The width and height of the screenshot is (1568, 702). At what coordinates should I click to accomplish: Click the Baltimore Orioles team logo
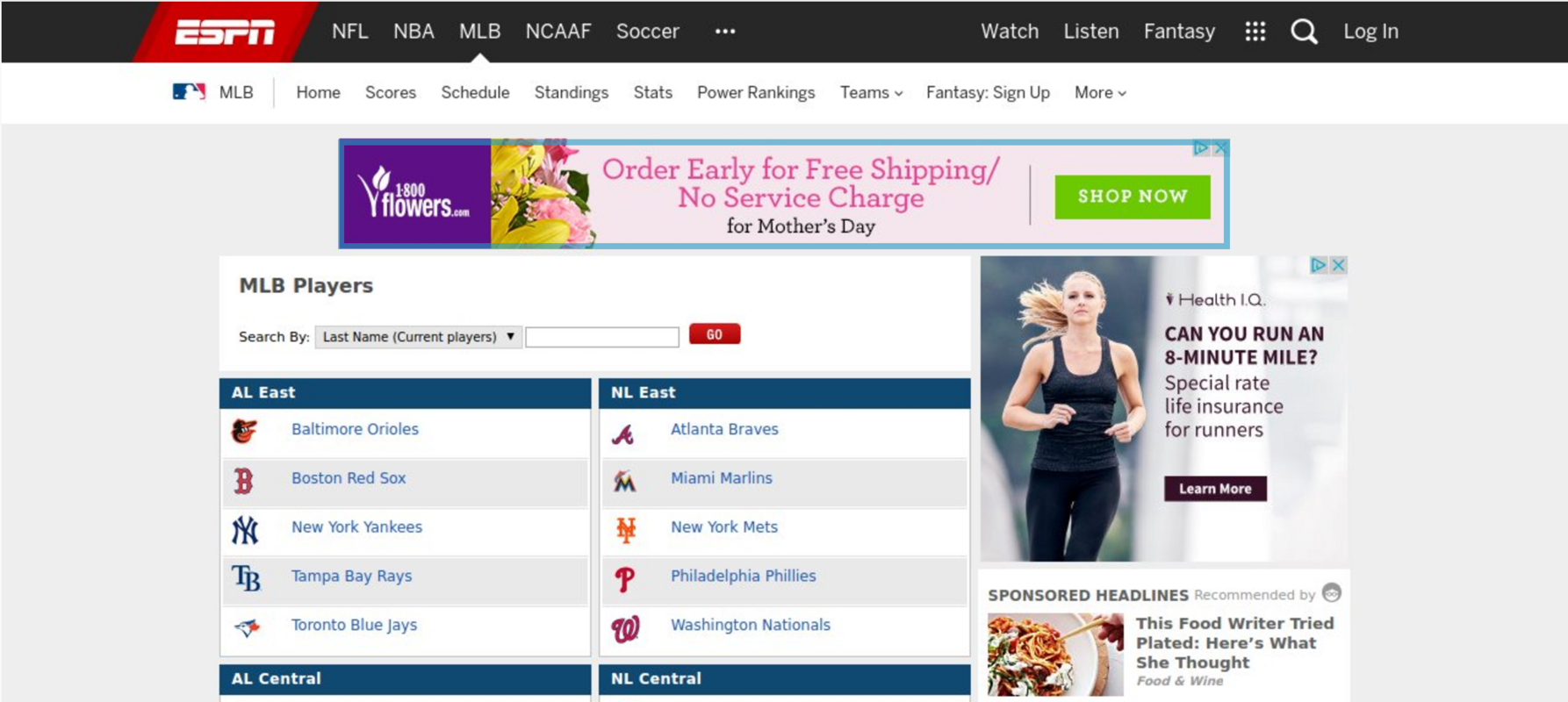[x=245, y=431]
